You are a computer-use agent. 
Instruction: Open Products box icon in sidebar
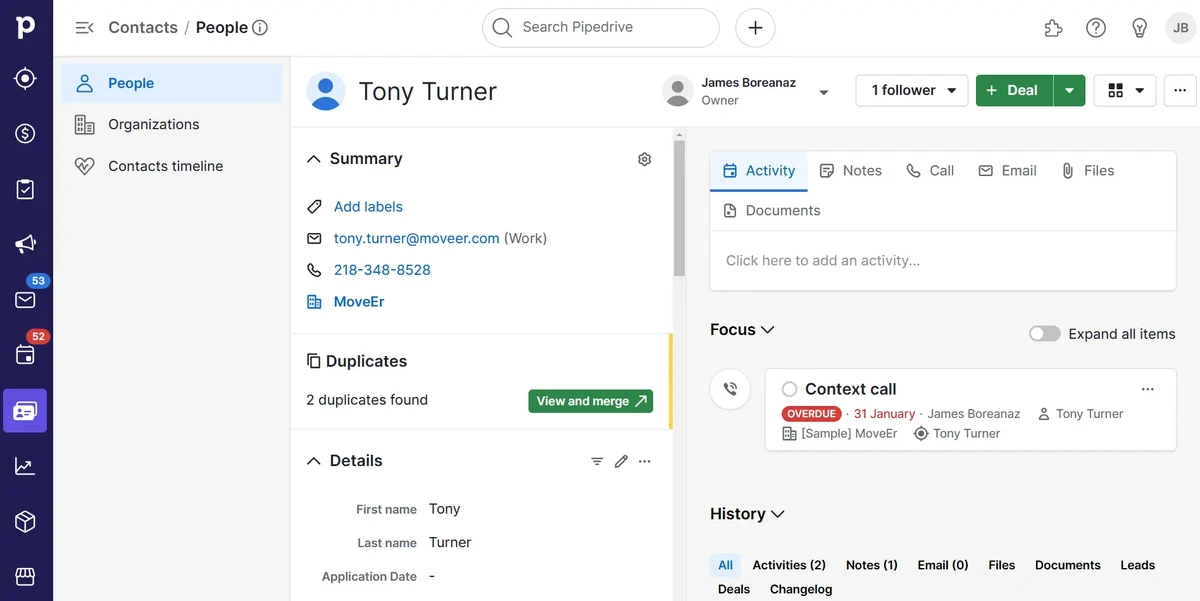(x=26, y=521)
